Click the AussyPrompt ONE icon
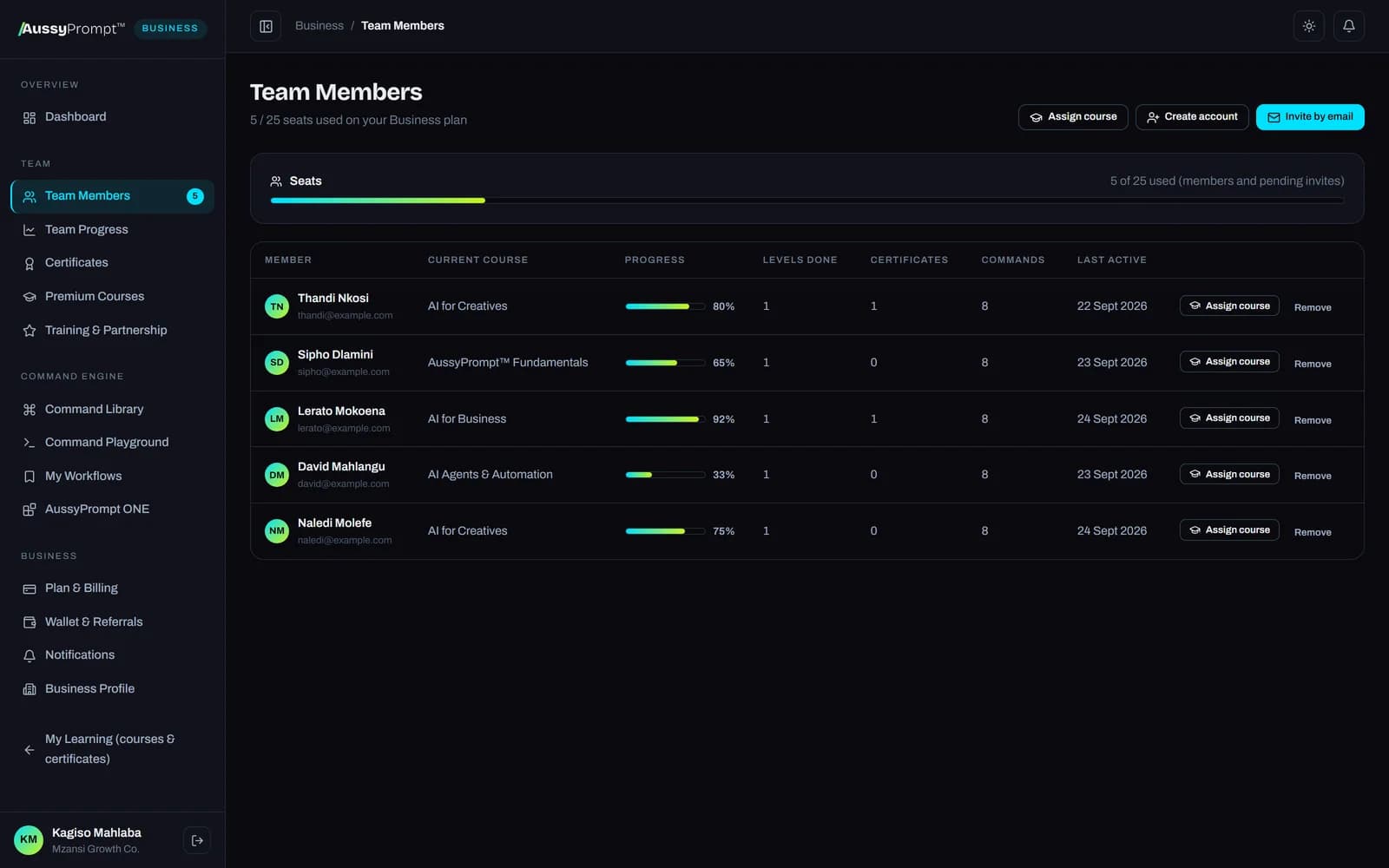Viewport: 1389px width, 868px height. coord(30,510)
